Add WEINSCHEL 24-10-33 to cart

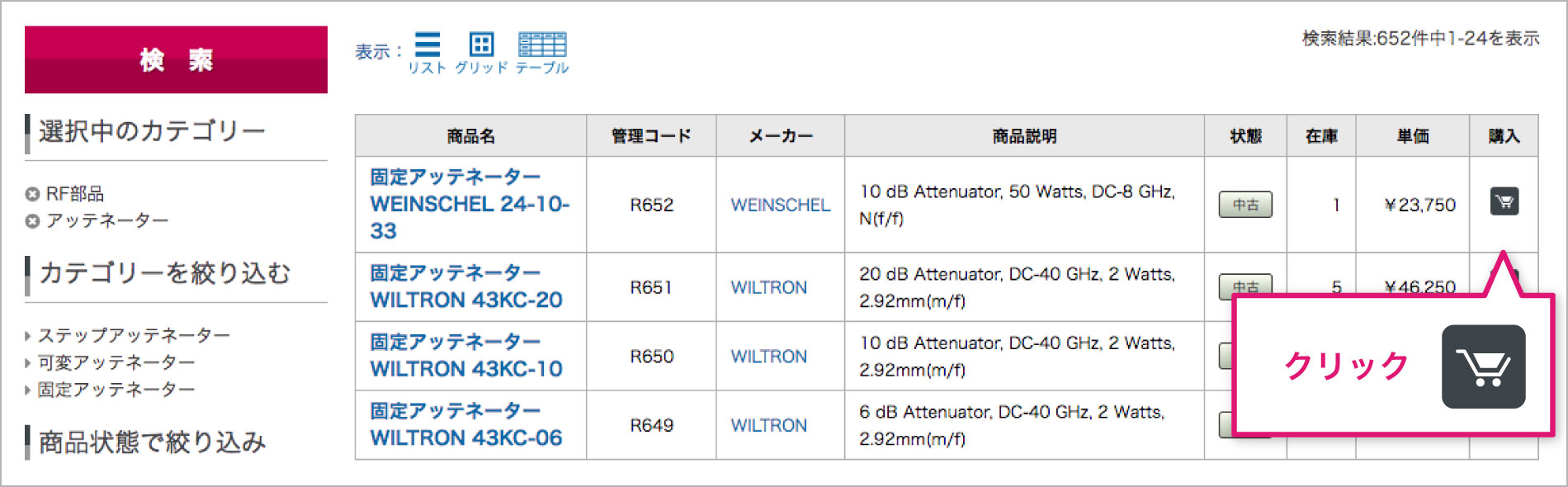1504,202
